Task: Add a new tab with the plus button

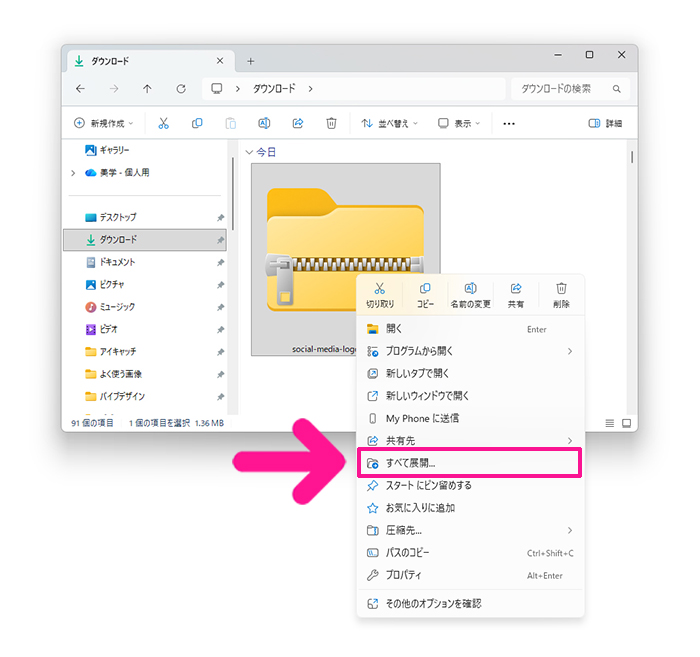Action: tap(251, 61)
